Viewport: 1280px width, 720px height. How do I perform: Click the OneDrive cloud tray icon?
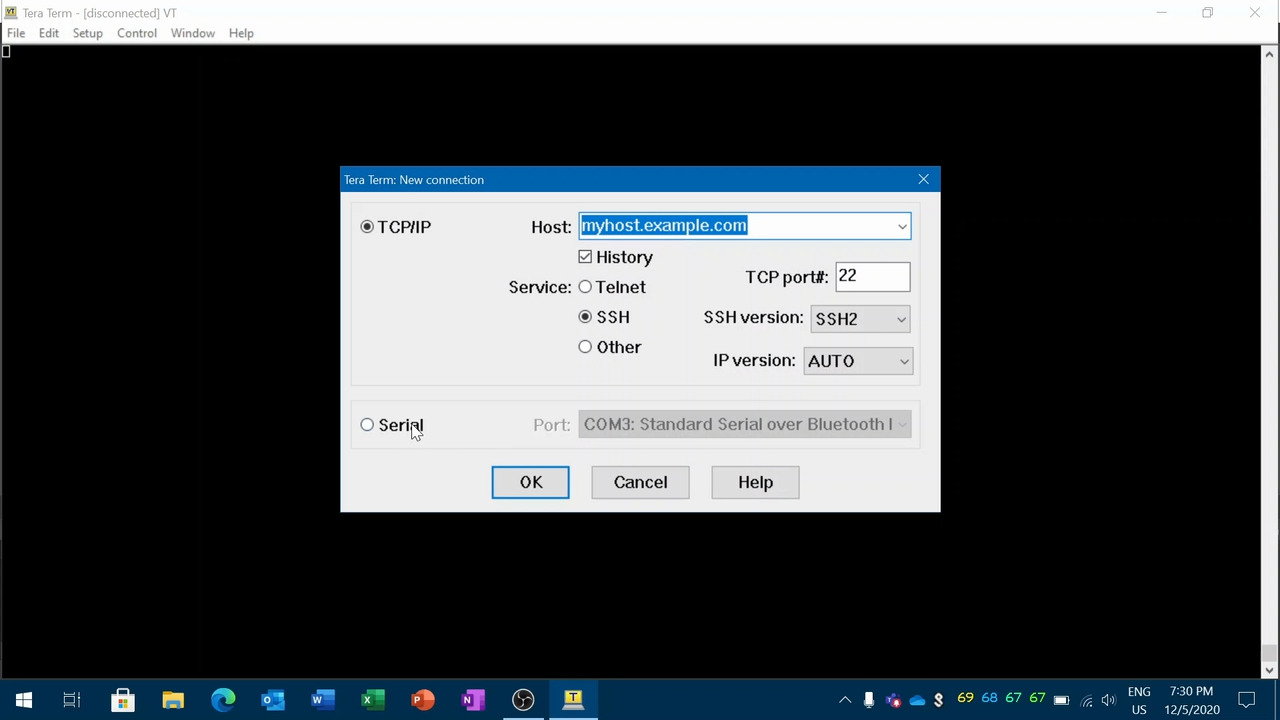[x=917, y=700]
